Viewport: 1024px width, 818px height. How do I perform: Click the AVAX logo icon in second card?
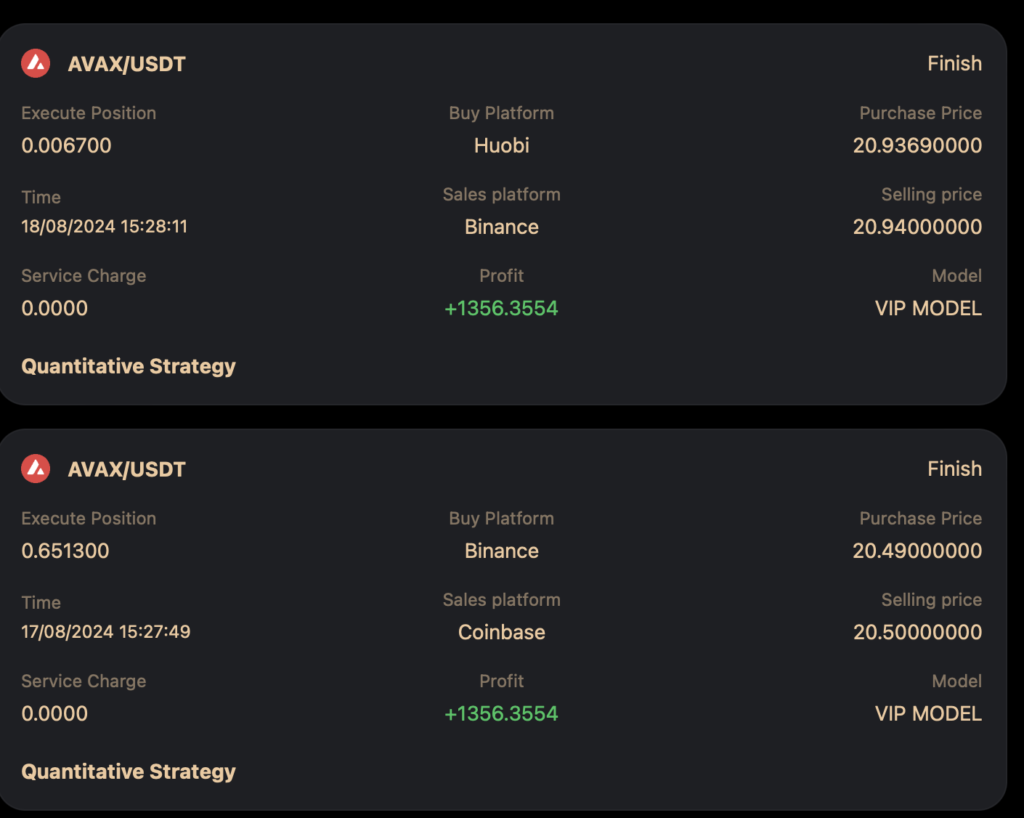(35, 469)
